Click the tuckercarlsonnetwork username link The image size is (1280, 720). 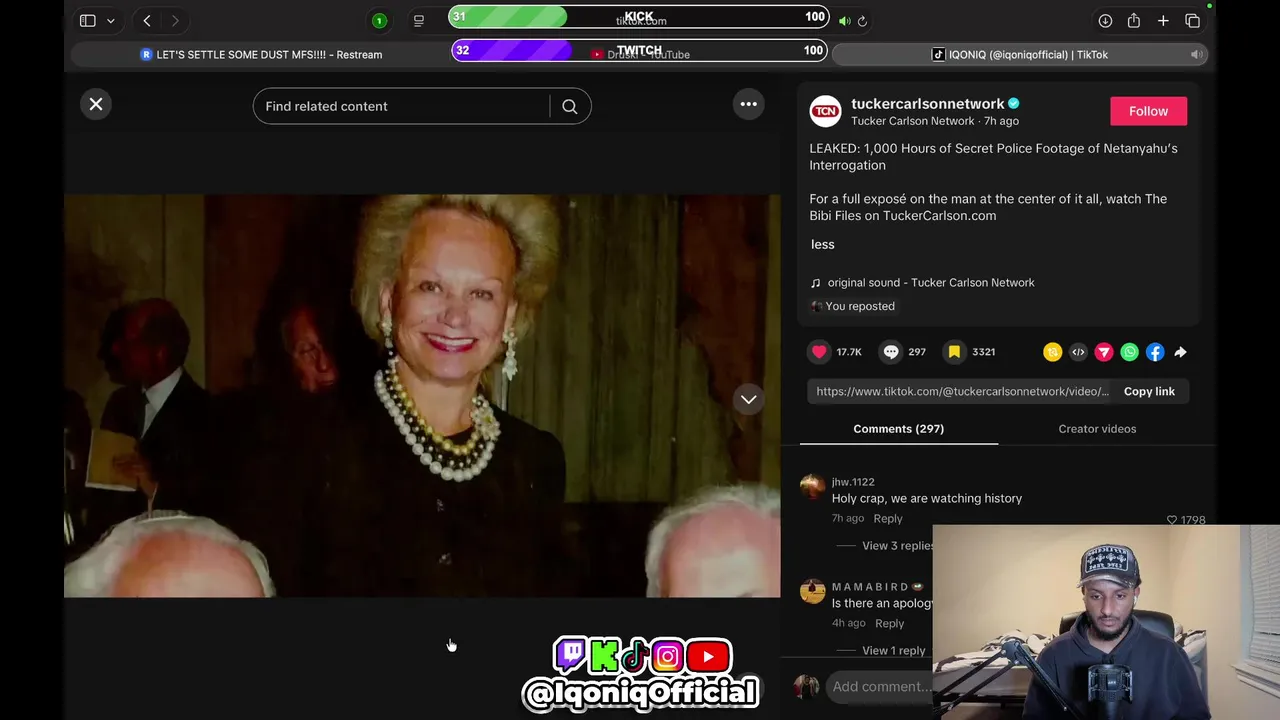[927, 104]
